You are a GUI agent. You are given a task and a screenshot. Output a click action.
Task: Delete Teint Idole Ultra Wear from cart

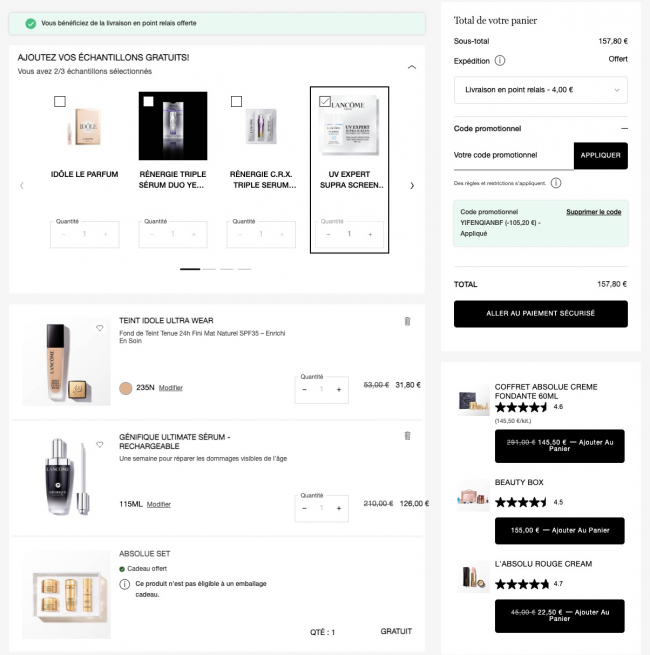click(407, 321)
